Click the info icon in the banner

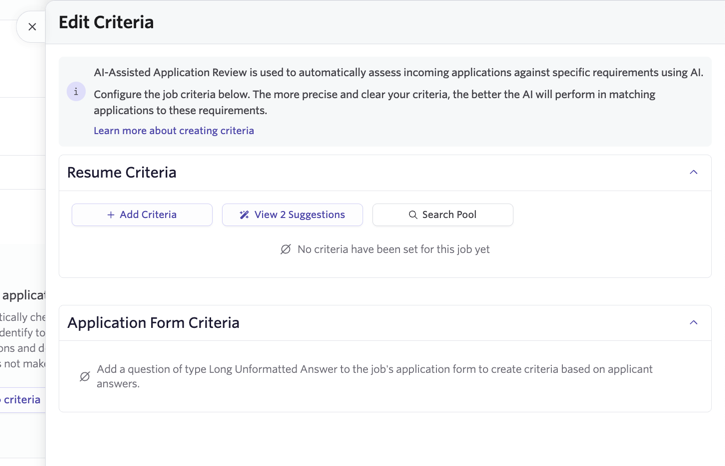[76, 92]
